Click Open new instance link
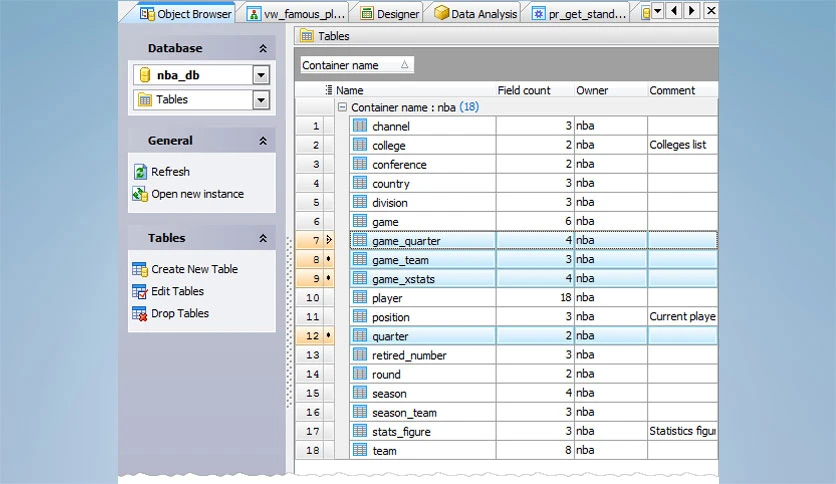The height and width of the screenshot is (484, 836). point(197,194)
